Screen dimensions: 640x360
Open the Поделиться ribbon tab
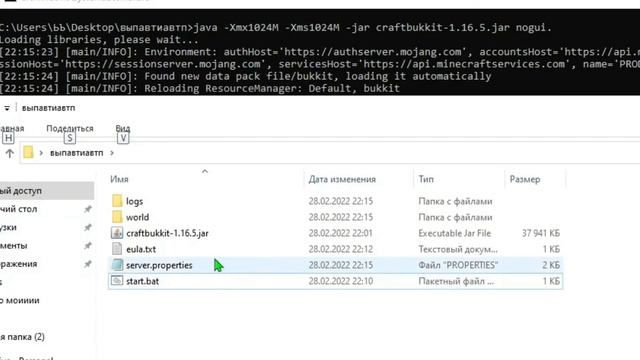coord(70,129)
